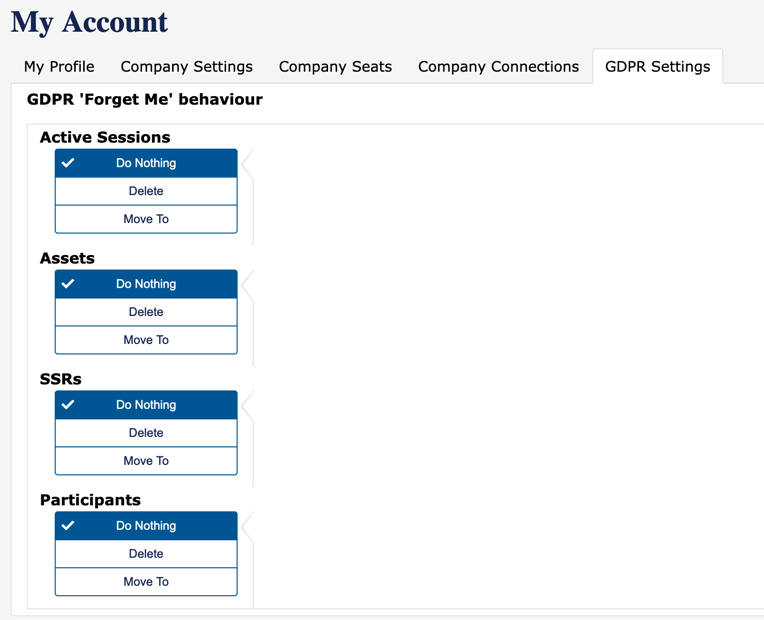Pick Move To under SSRs
The image size is (764, 620).
146,461
